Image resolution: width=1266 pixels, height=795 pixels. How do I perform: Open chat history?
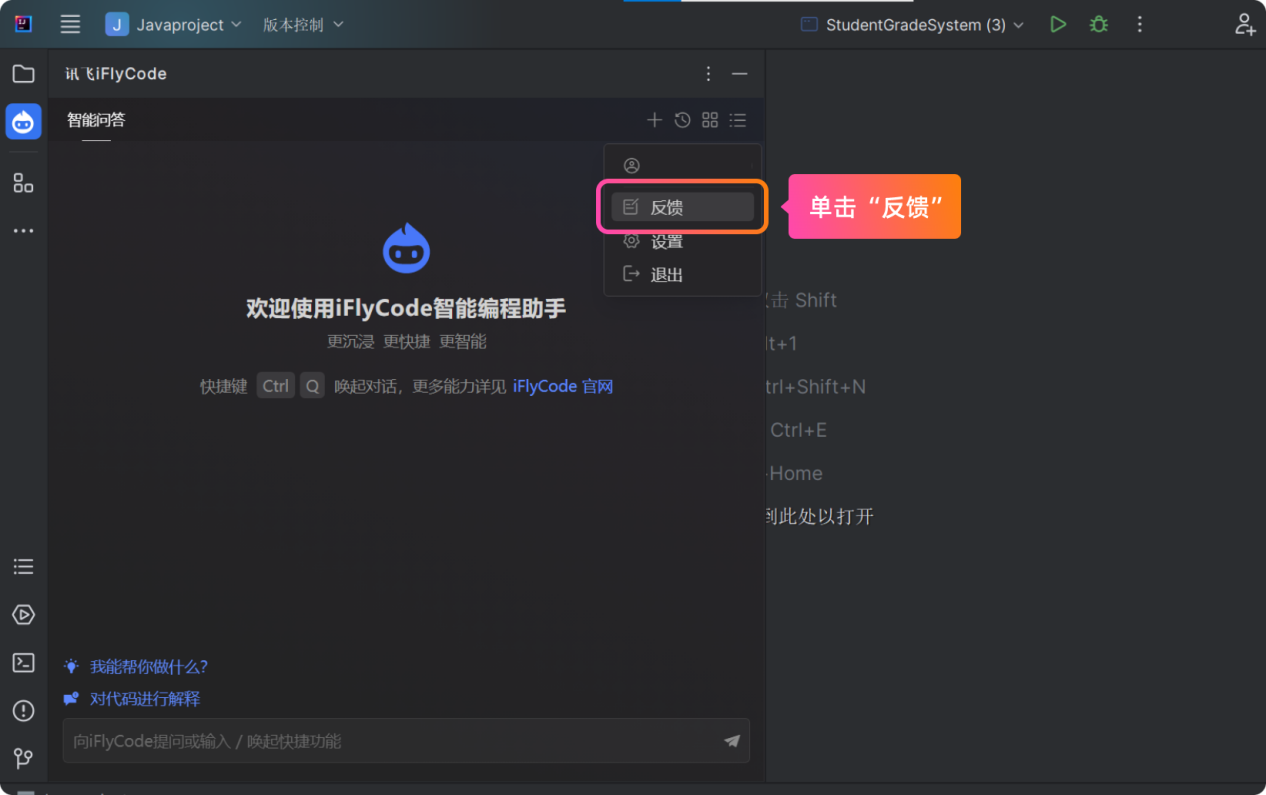click(682, 120)
